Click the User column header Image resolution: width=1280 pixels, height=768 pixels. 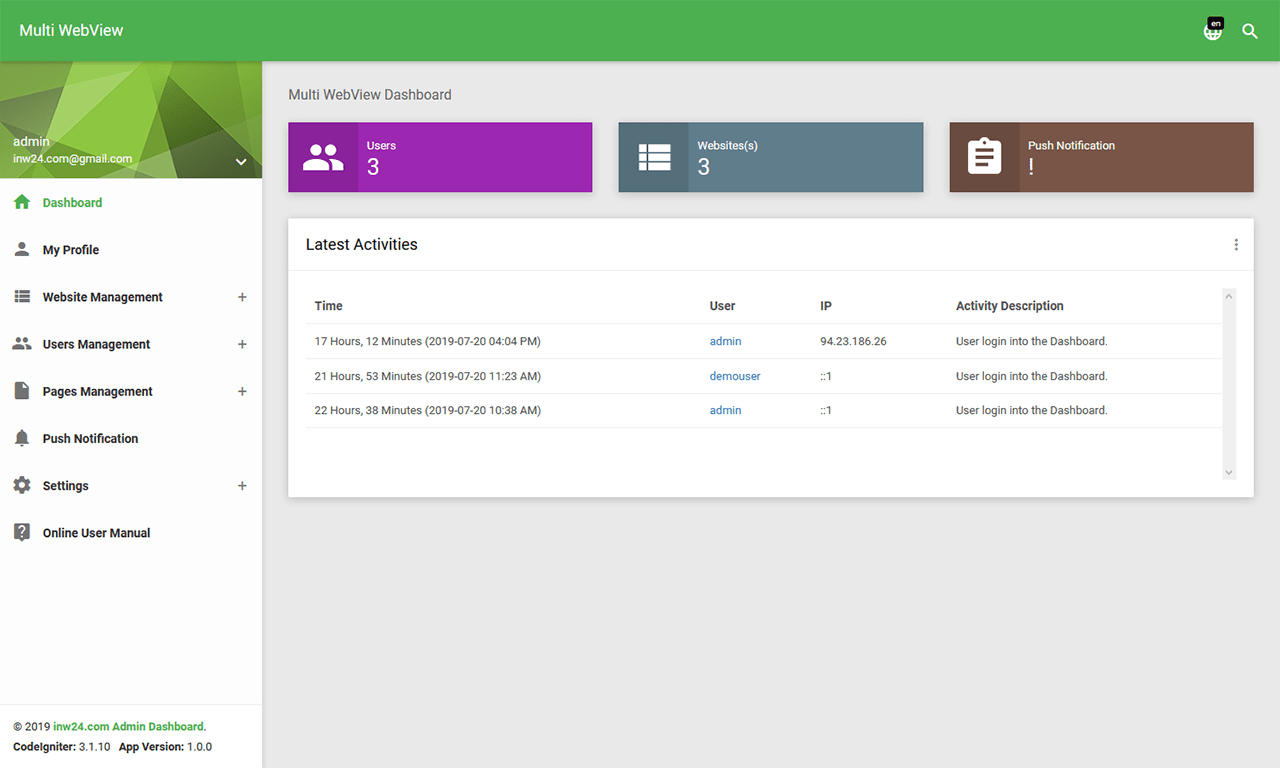[722, 306]
